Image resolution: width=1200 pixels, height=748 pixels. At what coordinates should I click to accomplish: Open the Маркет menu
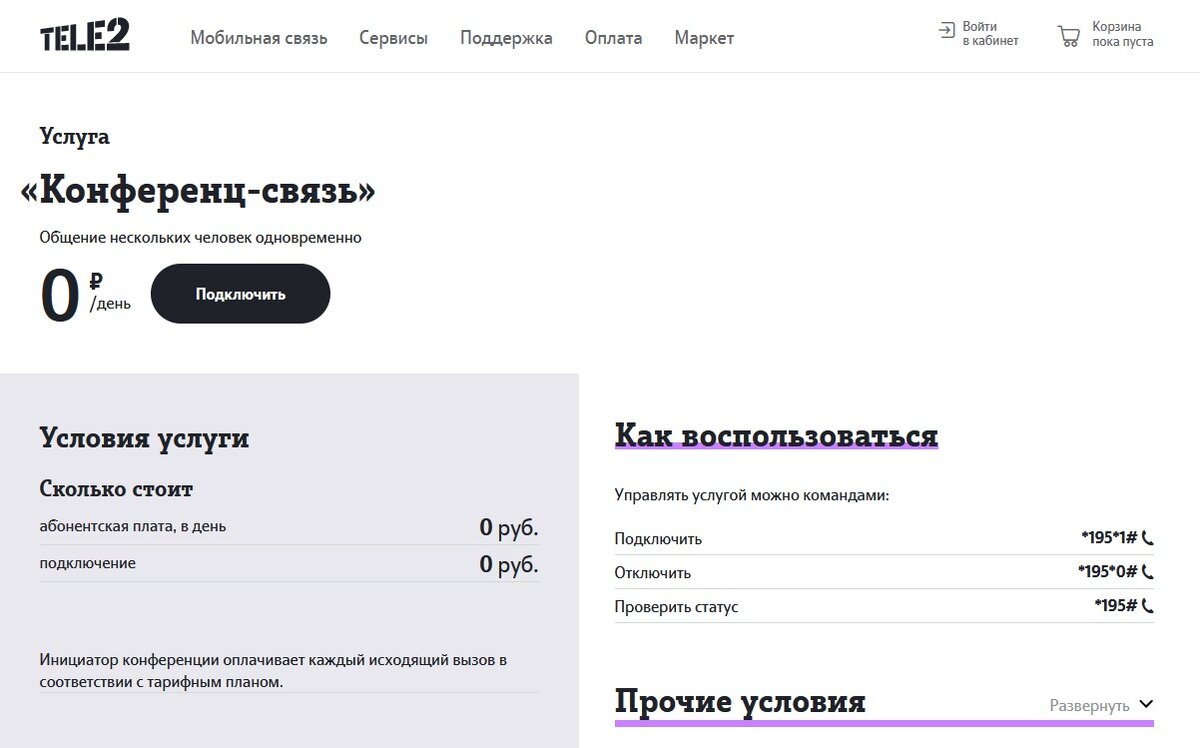704,38
